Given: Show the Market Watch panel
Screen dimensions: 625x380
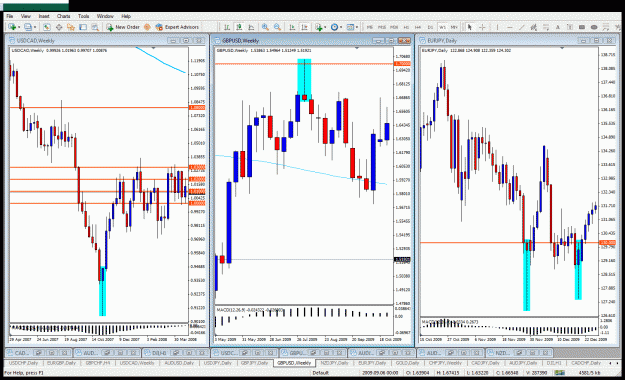Looking at the screenshot, I should point(47,27).
